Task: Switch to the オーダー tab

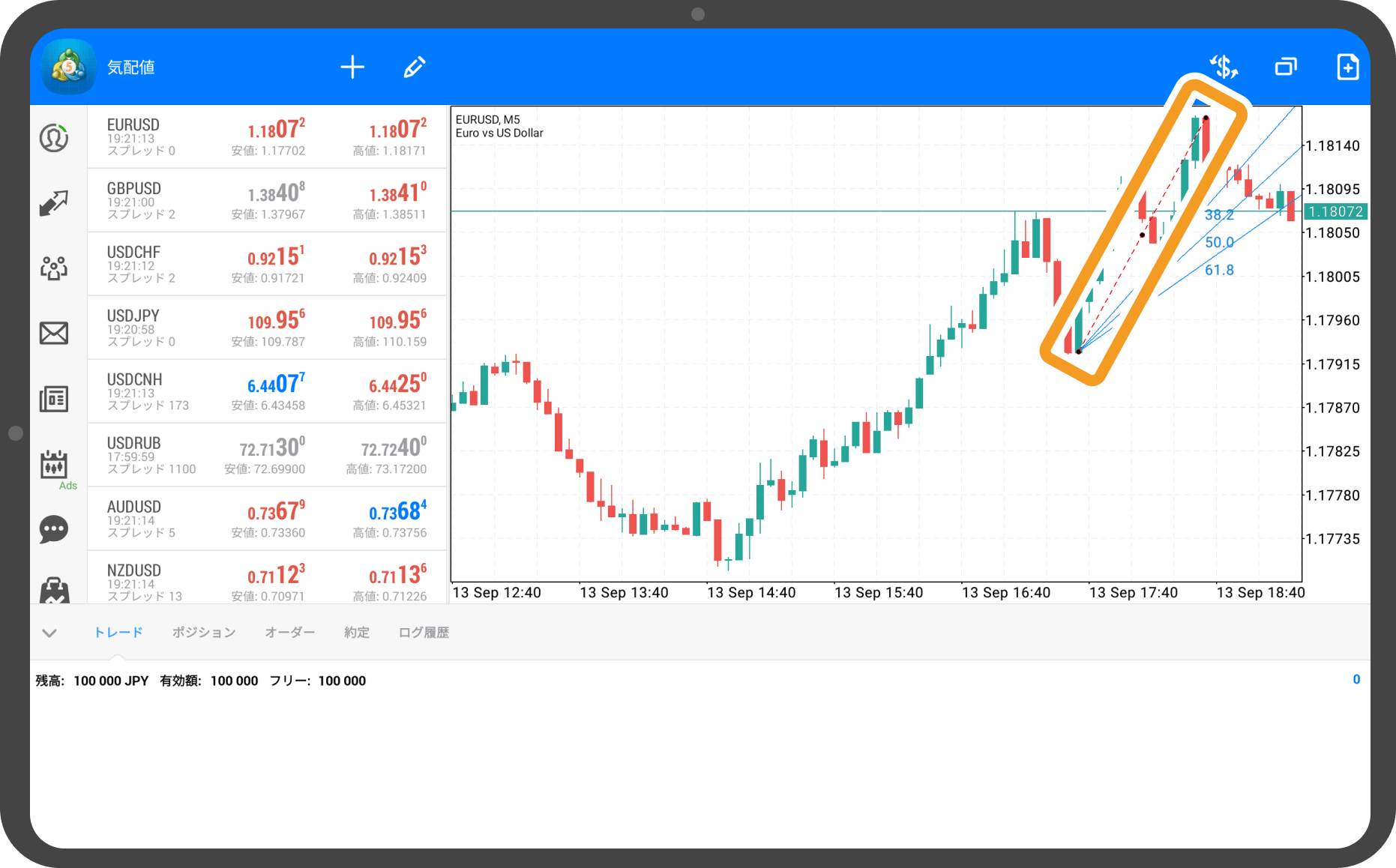Action: pos(290,633)
